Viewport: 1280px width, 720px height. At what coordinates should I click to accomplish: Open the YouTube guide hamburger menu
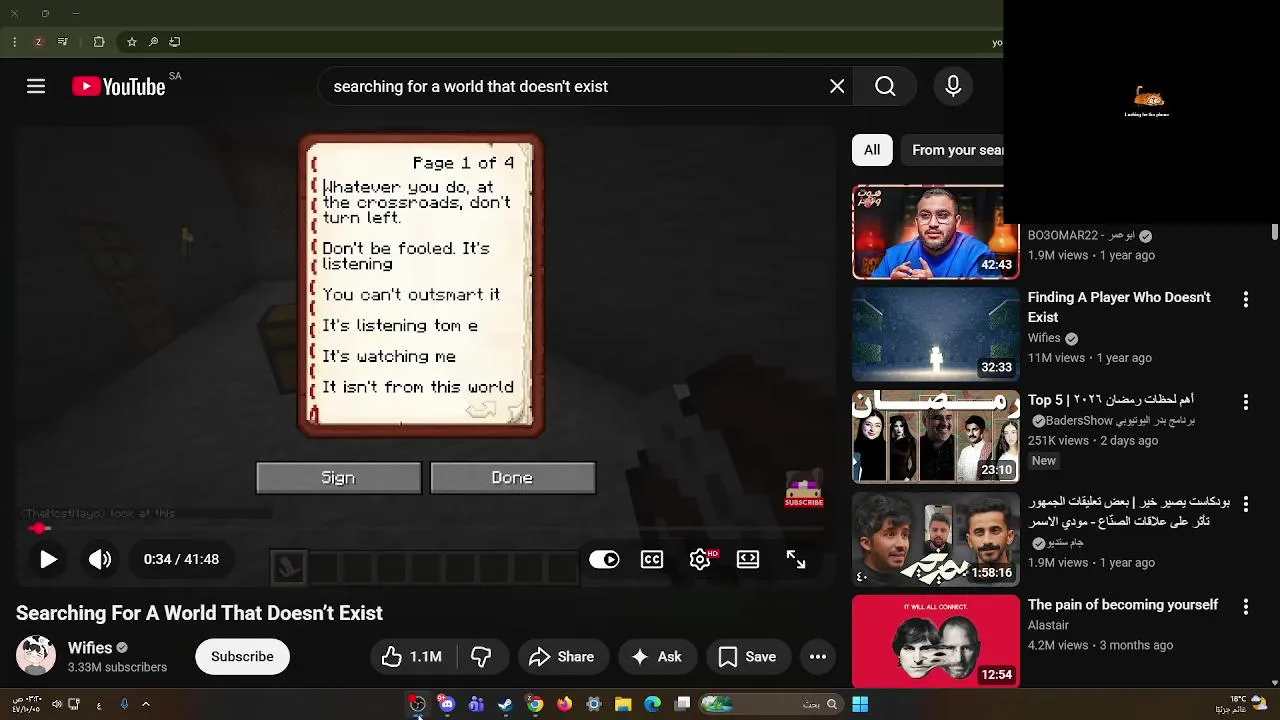click(x=36, y=87)
